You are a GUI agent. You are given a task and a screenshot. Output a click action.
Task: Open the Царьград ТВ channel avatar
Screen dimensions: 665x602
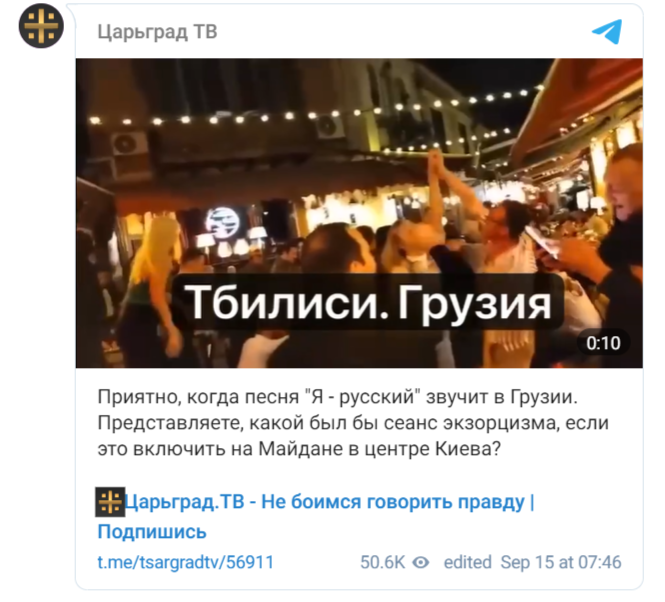point(41,25)
